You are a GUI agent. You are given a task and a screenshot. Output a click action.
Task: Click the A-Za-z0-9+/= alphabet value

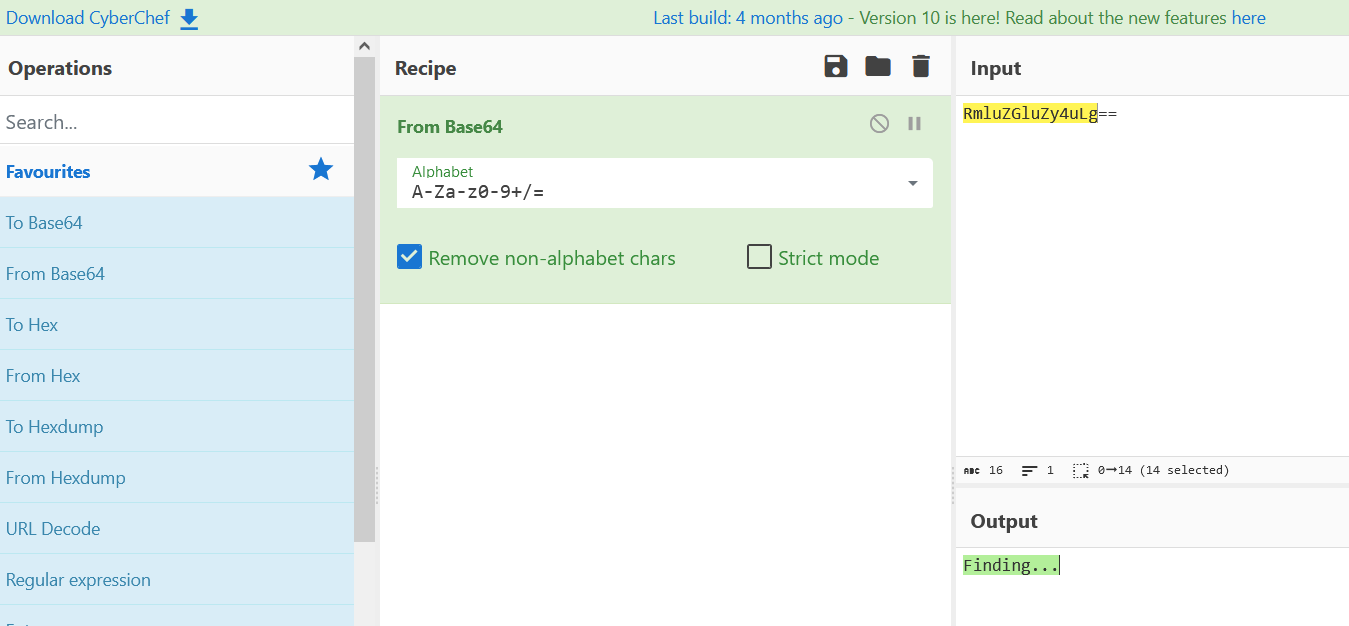pos(477,191)
